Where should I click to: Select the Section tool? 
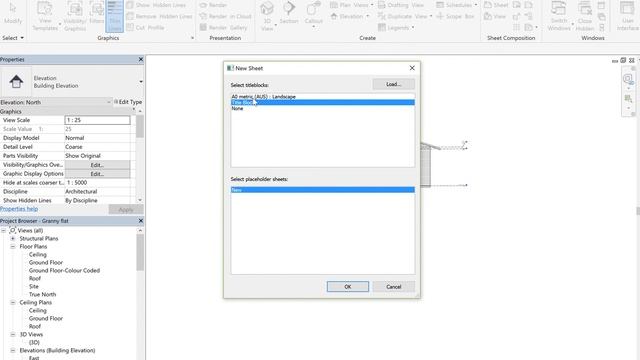[289, 13]
